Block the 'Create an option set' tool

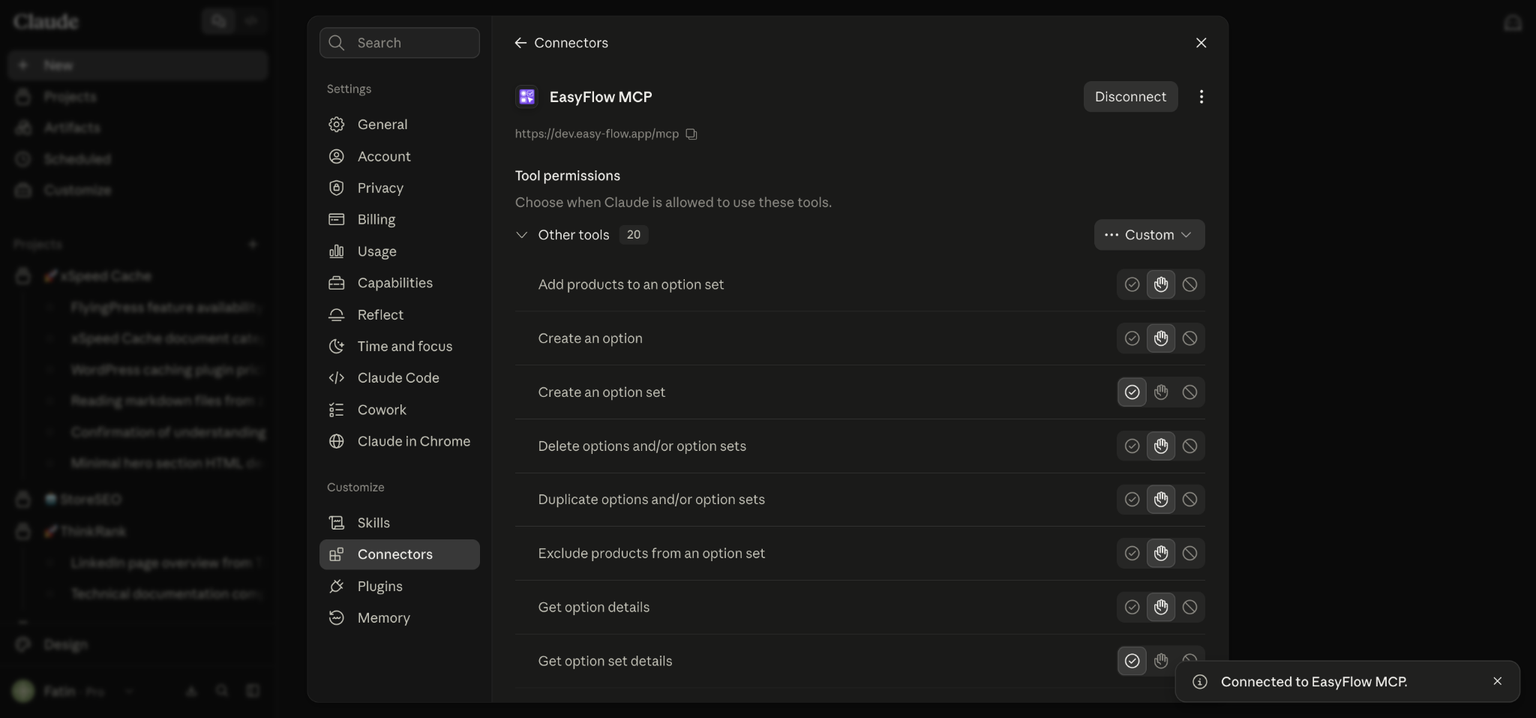coord(1190,393)
